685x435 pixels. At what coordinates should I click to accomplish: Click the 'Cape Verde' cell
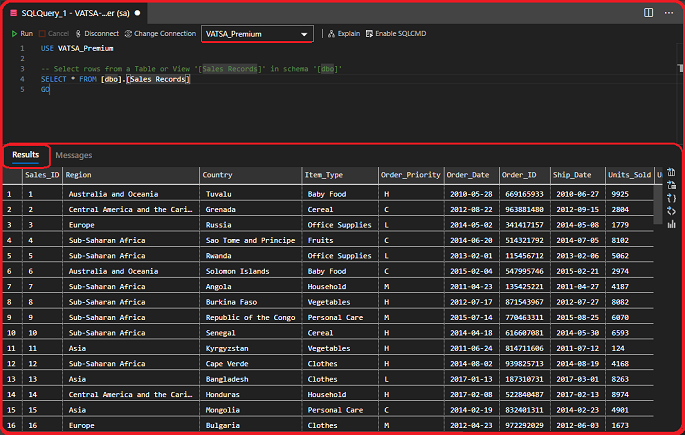tap(250, 363)
